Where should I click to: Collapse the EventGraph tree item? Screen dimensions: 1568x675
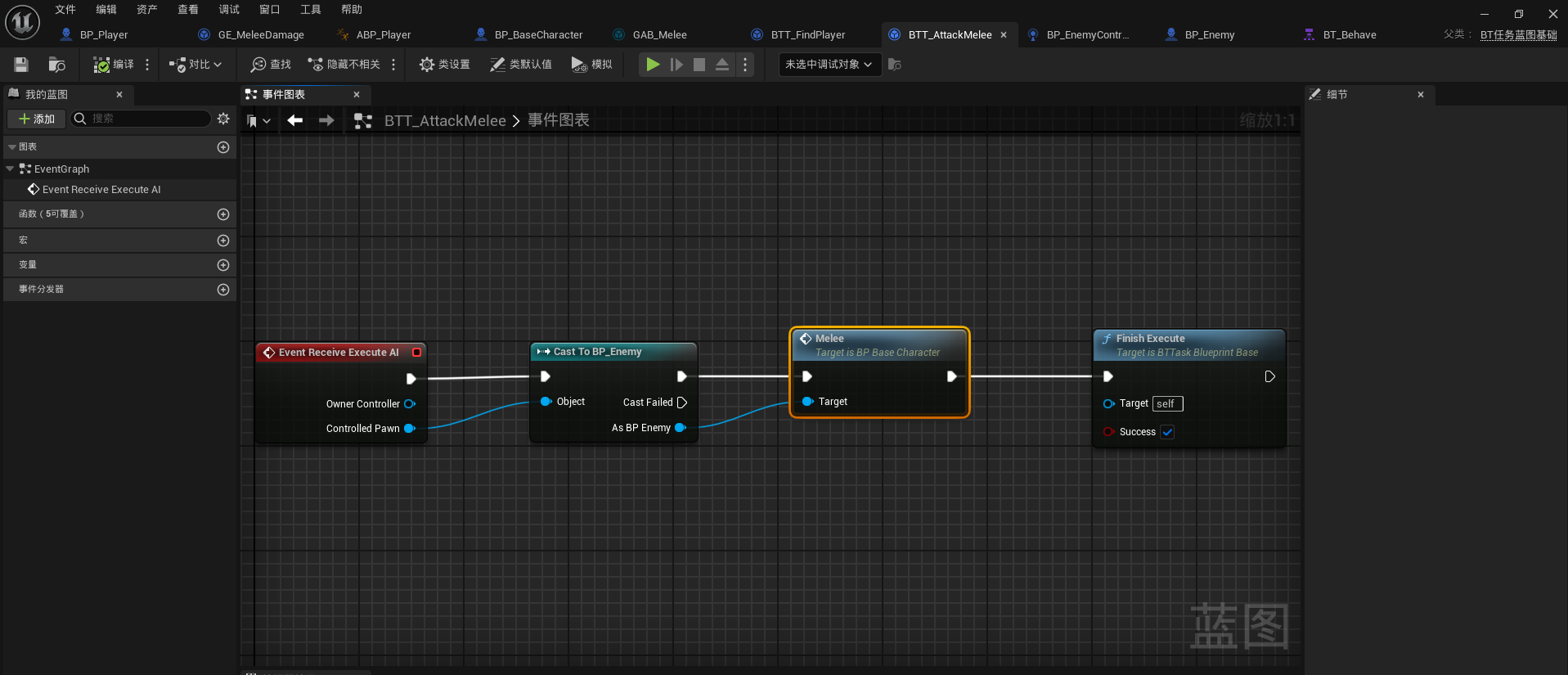10,169
